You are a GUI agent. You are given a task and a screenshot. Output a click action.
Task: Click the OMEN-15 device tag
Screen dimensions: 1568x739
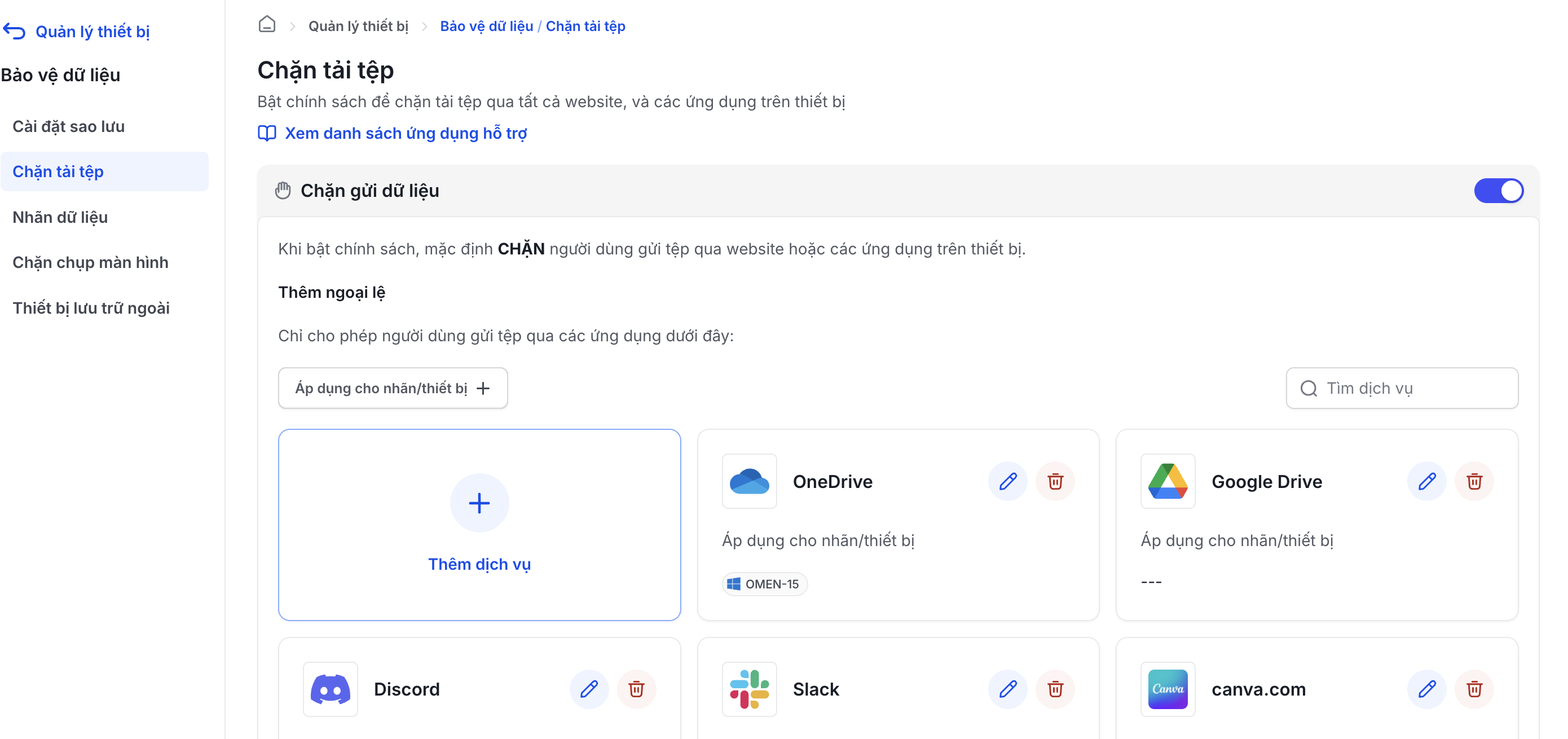[764, 584]
